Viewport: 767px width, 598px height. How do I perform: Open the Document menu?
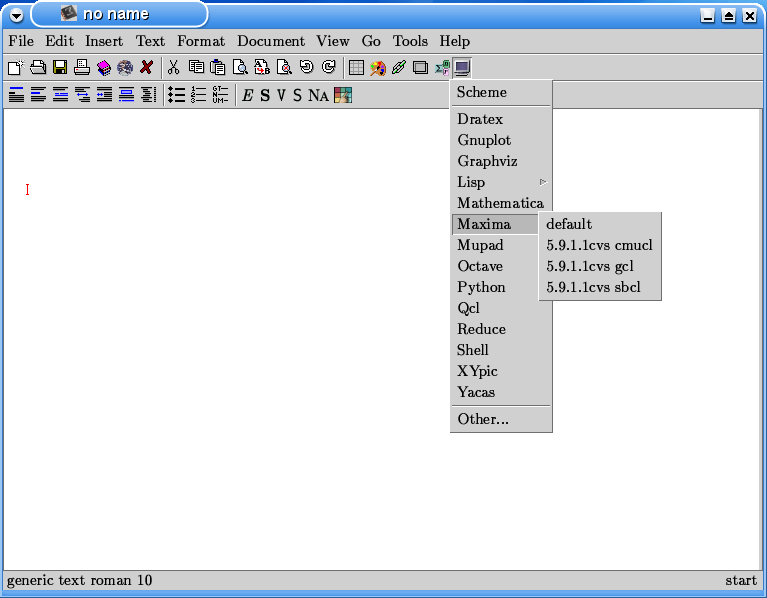(x=271, y=41)
